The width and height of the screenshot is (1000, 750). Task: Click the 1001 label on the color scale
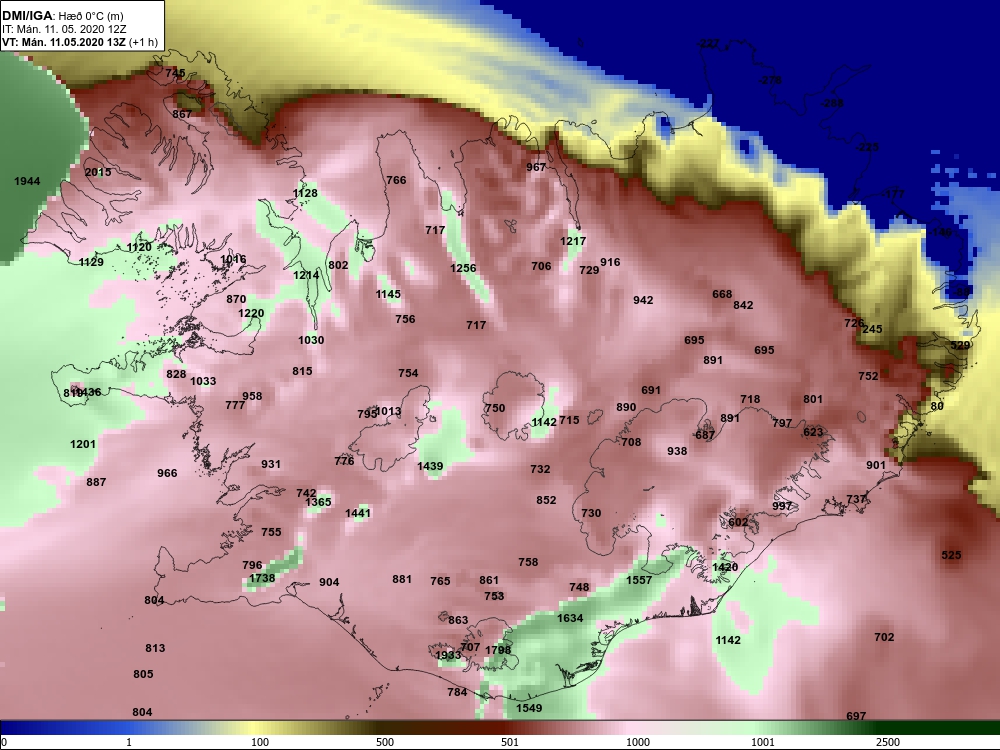tap(763, 742)
